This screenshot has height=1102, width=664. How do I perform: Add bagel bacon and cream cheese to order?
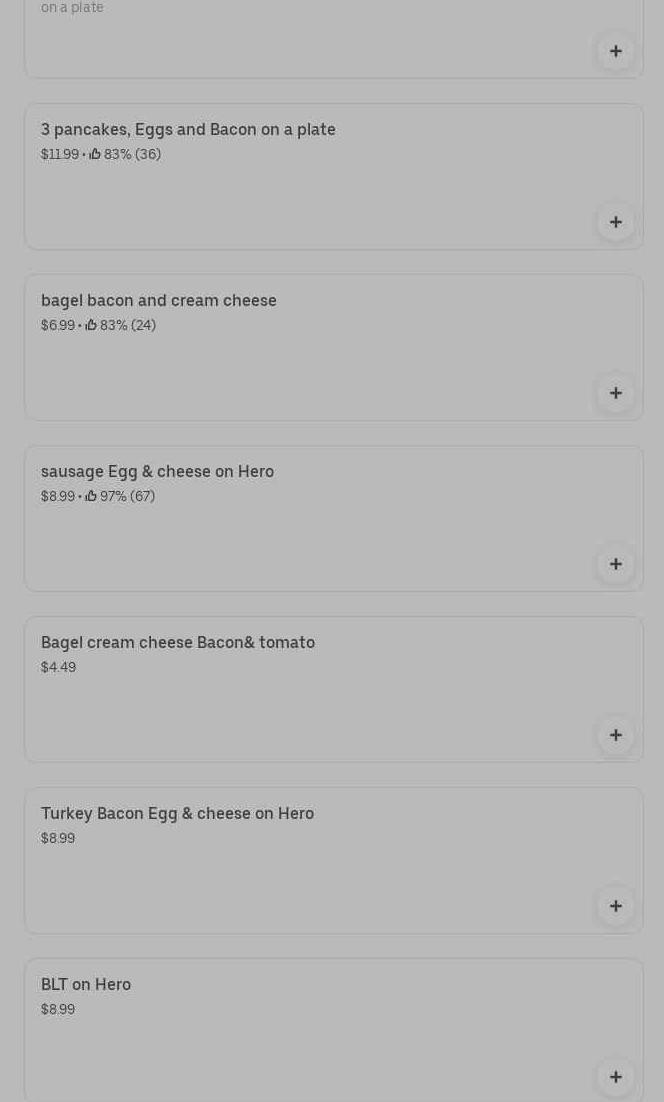click(x=615, y=393)
